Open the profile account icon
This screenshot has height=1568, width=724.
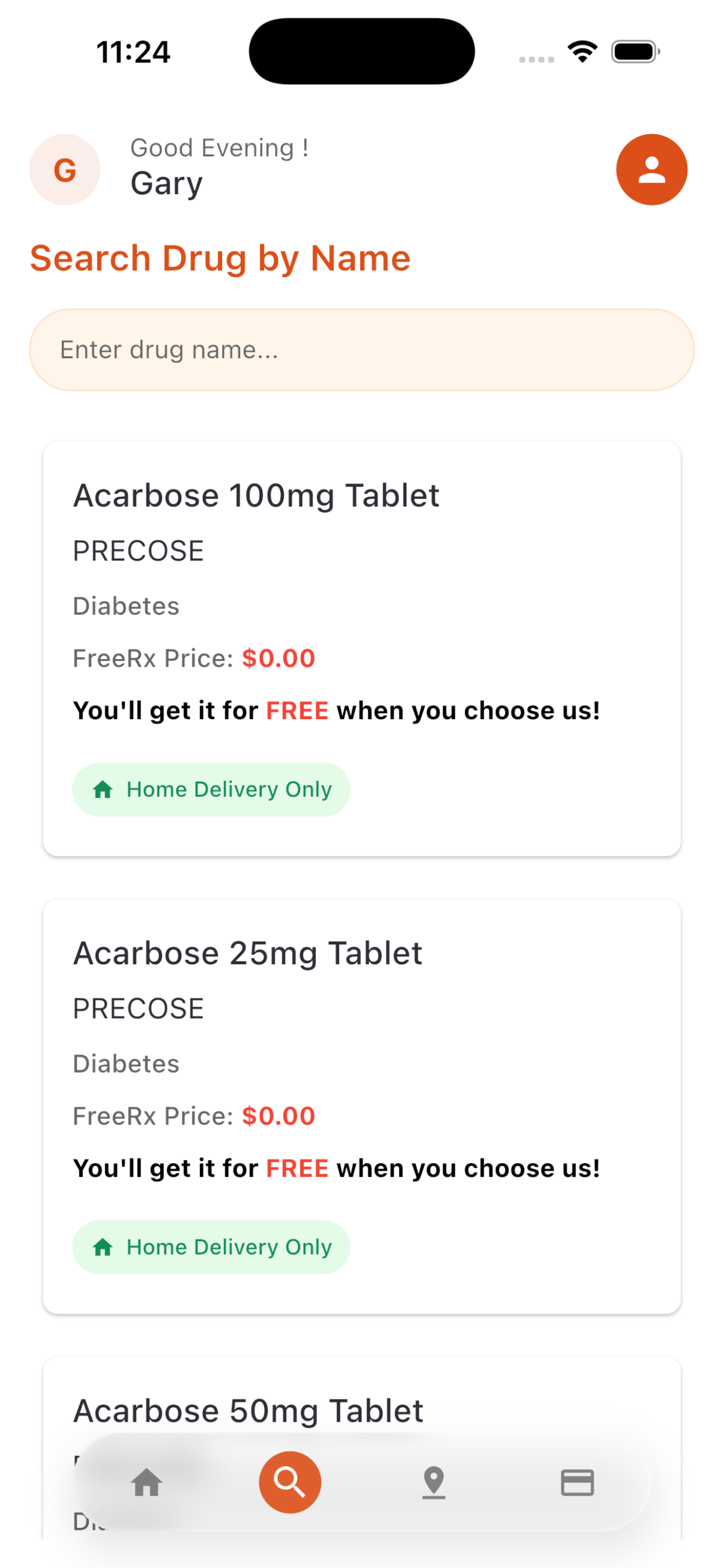[x=652, y=170]
